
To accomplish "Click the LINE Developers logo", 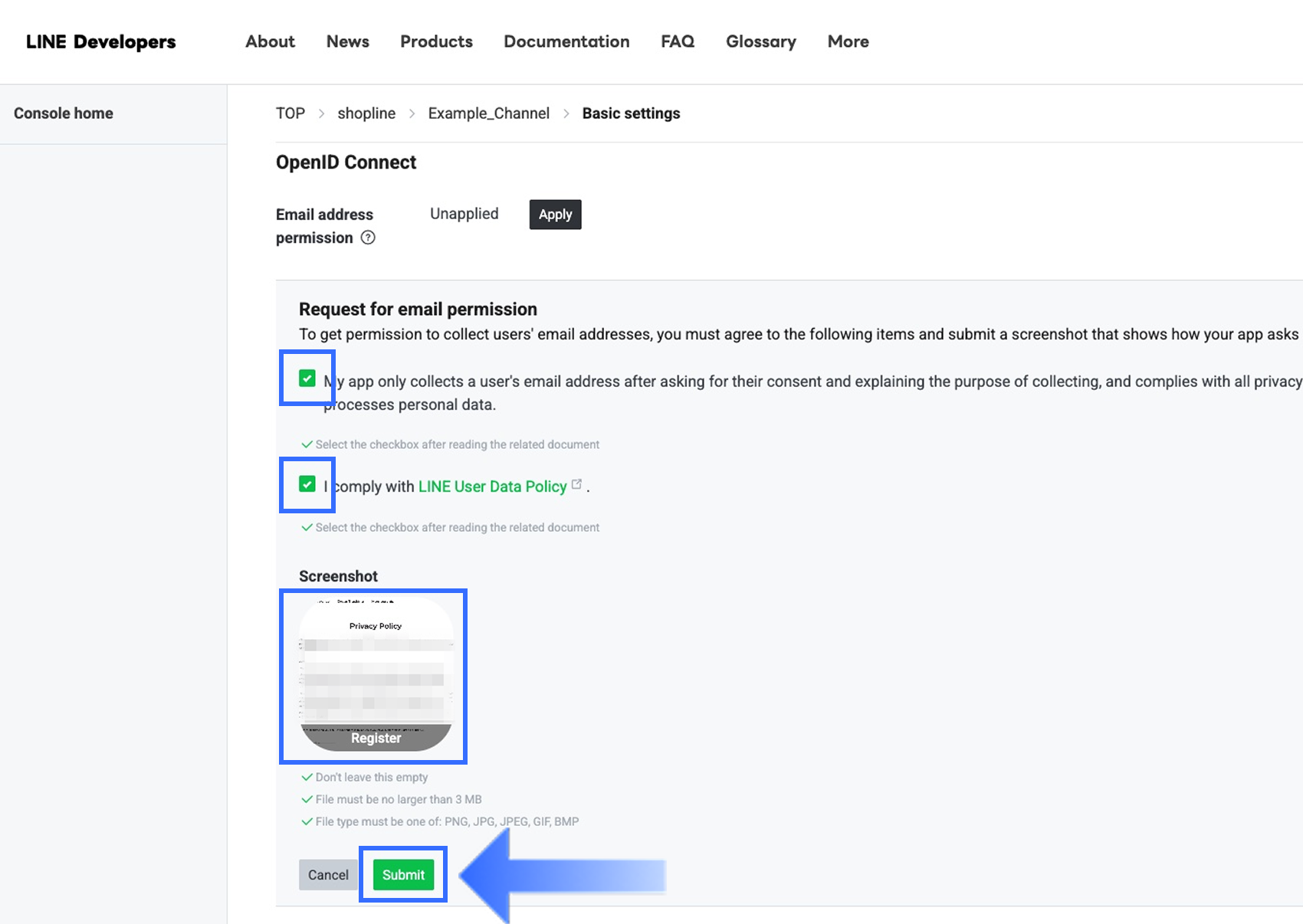I will [101, 42].
